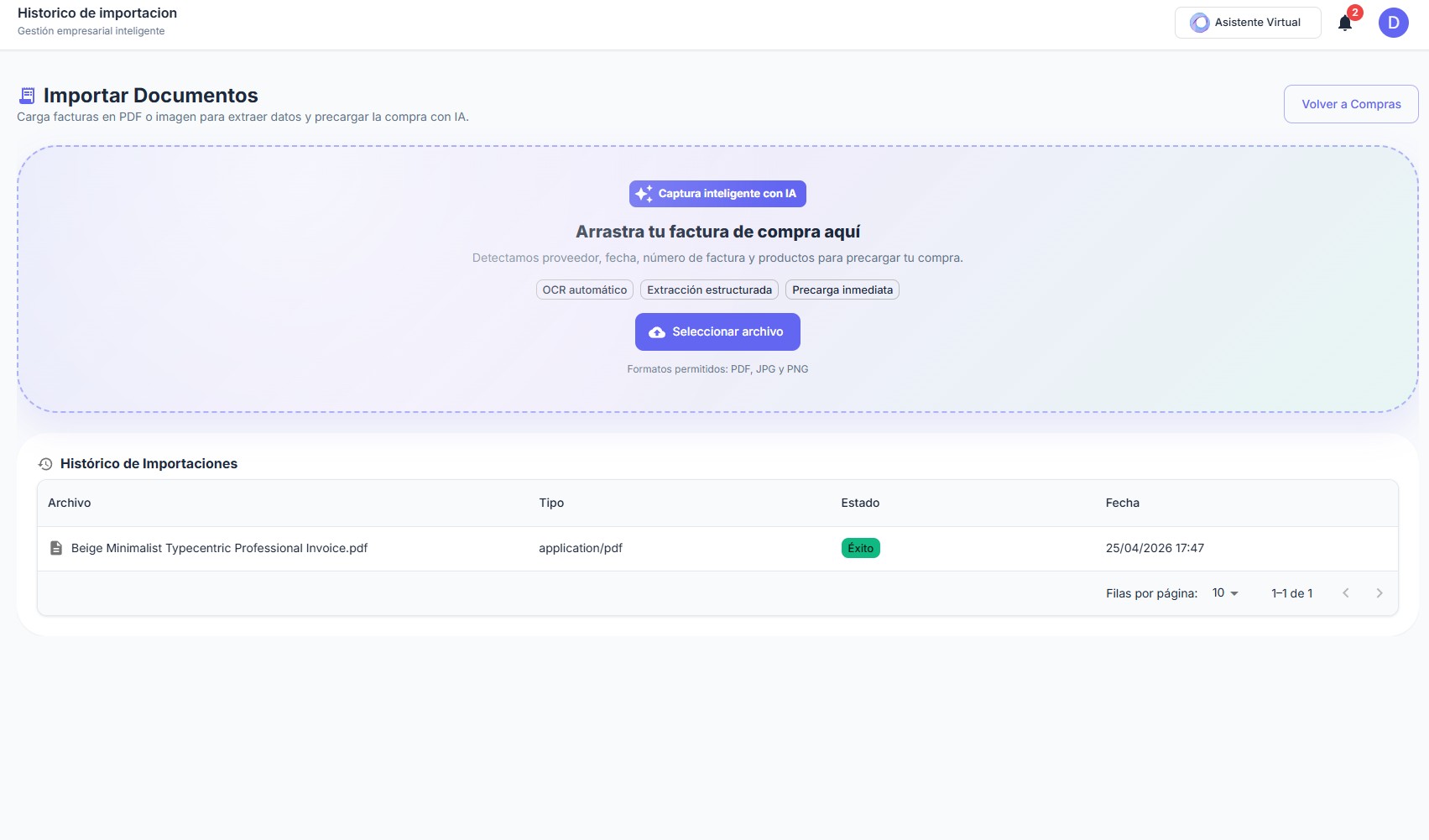The height and width of the screenshot is (840, 1429).
Task: Open the user avatar D menu
Action: (x=1394, y=23)
